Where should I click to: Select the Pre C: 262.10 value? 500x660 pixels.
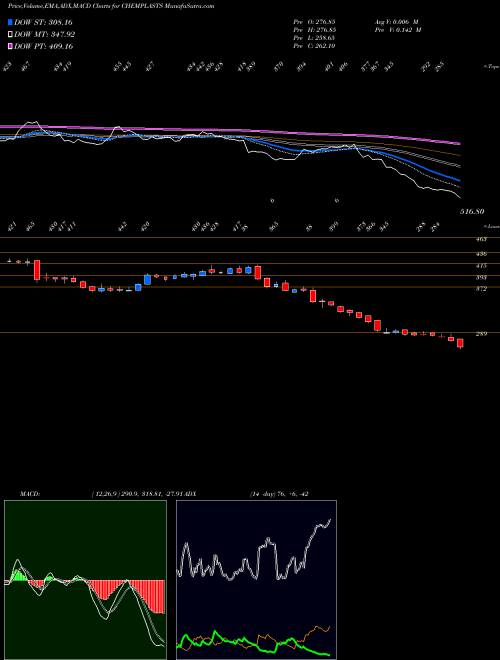point(314,46)
